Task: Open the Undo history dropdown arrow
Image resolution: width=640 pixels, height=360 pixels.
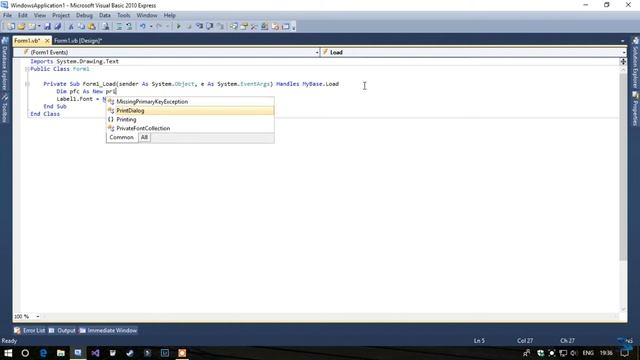Action: [x=151, y=27]
